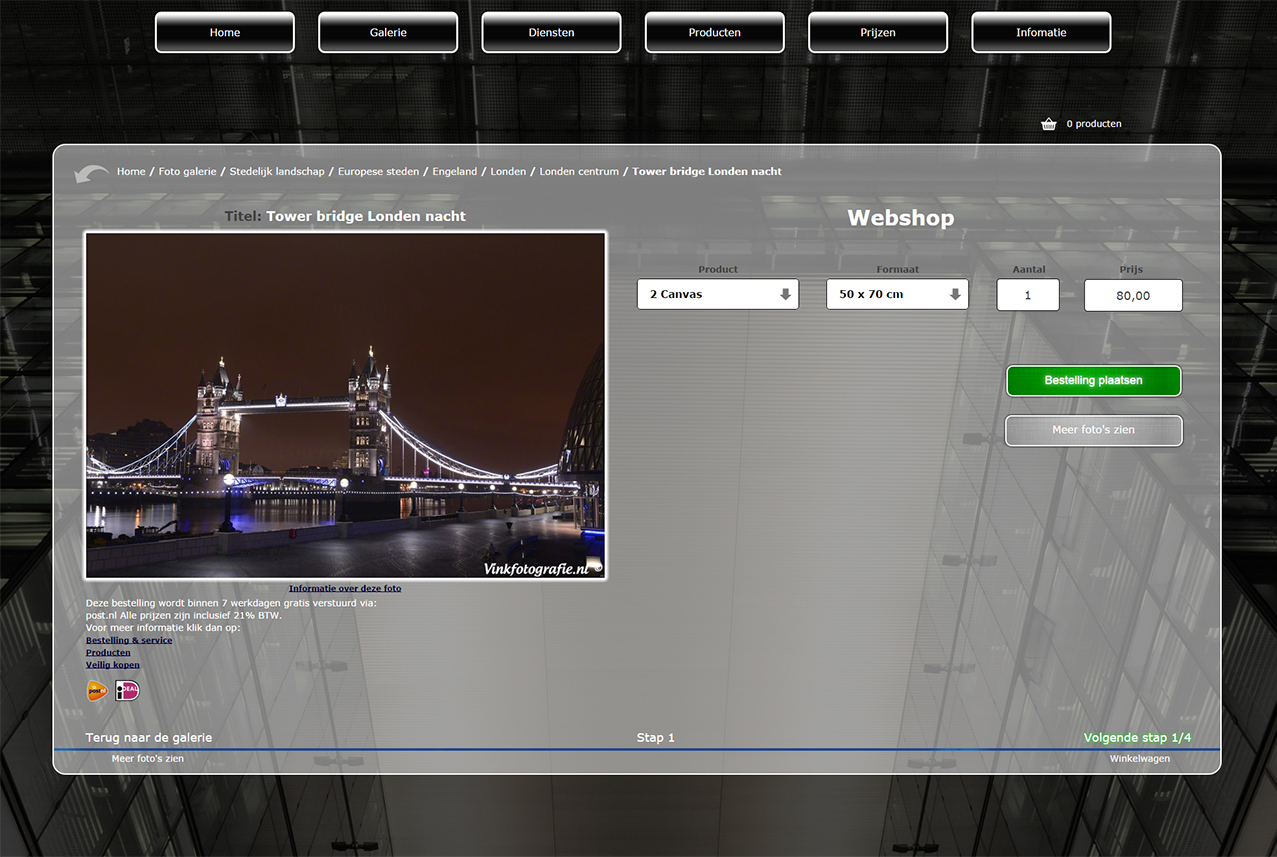Click Volgende stap 1/4 link
The image size is (1277, 857).
tap(1137, 738)
